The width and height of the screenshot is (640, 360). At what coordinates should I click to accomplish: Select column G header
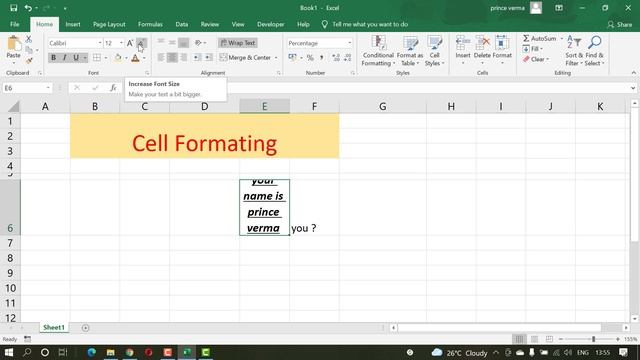click(382, 107)
